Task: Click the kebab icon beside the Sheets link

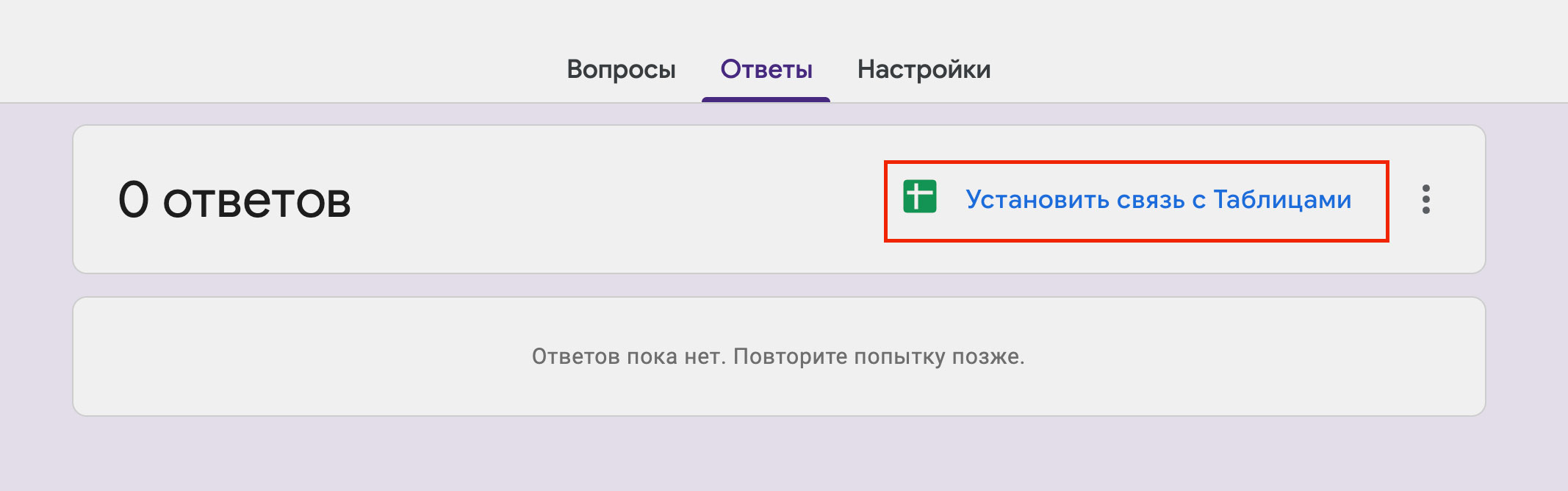Action: coord(1425,199)
